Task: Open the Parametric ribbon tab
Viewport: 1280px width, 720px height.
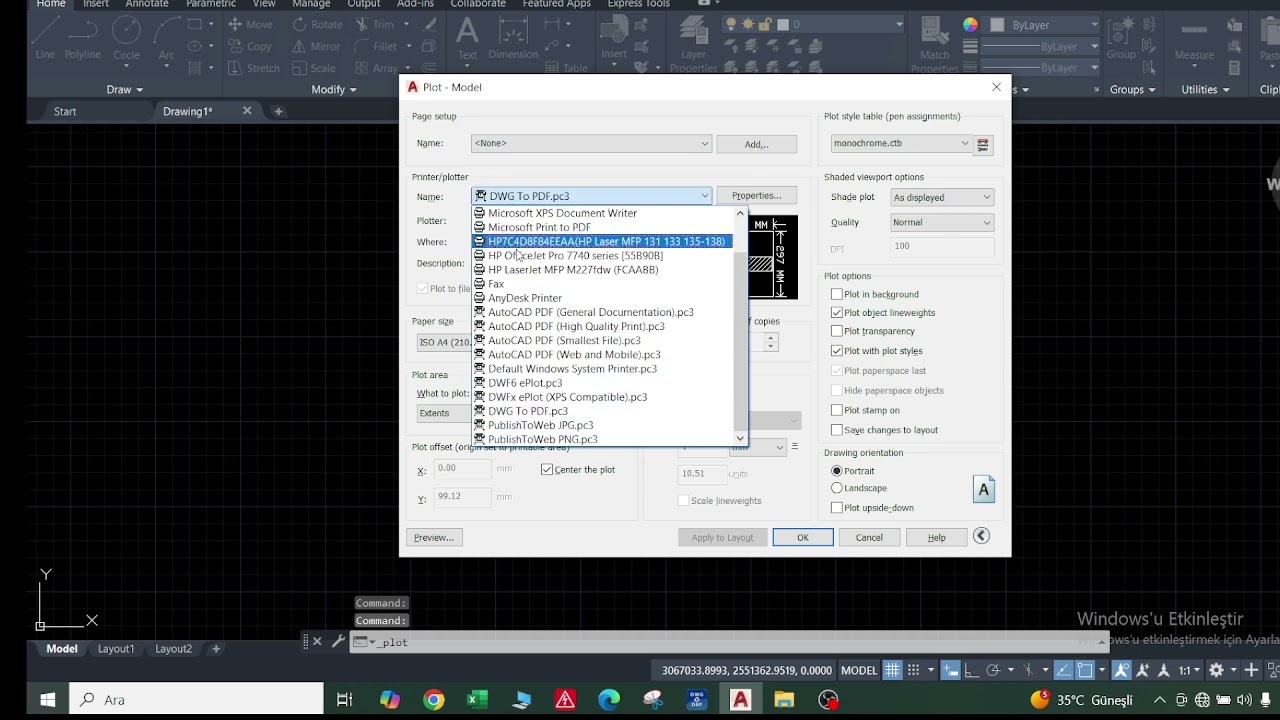Action: tap(211, 4)
